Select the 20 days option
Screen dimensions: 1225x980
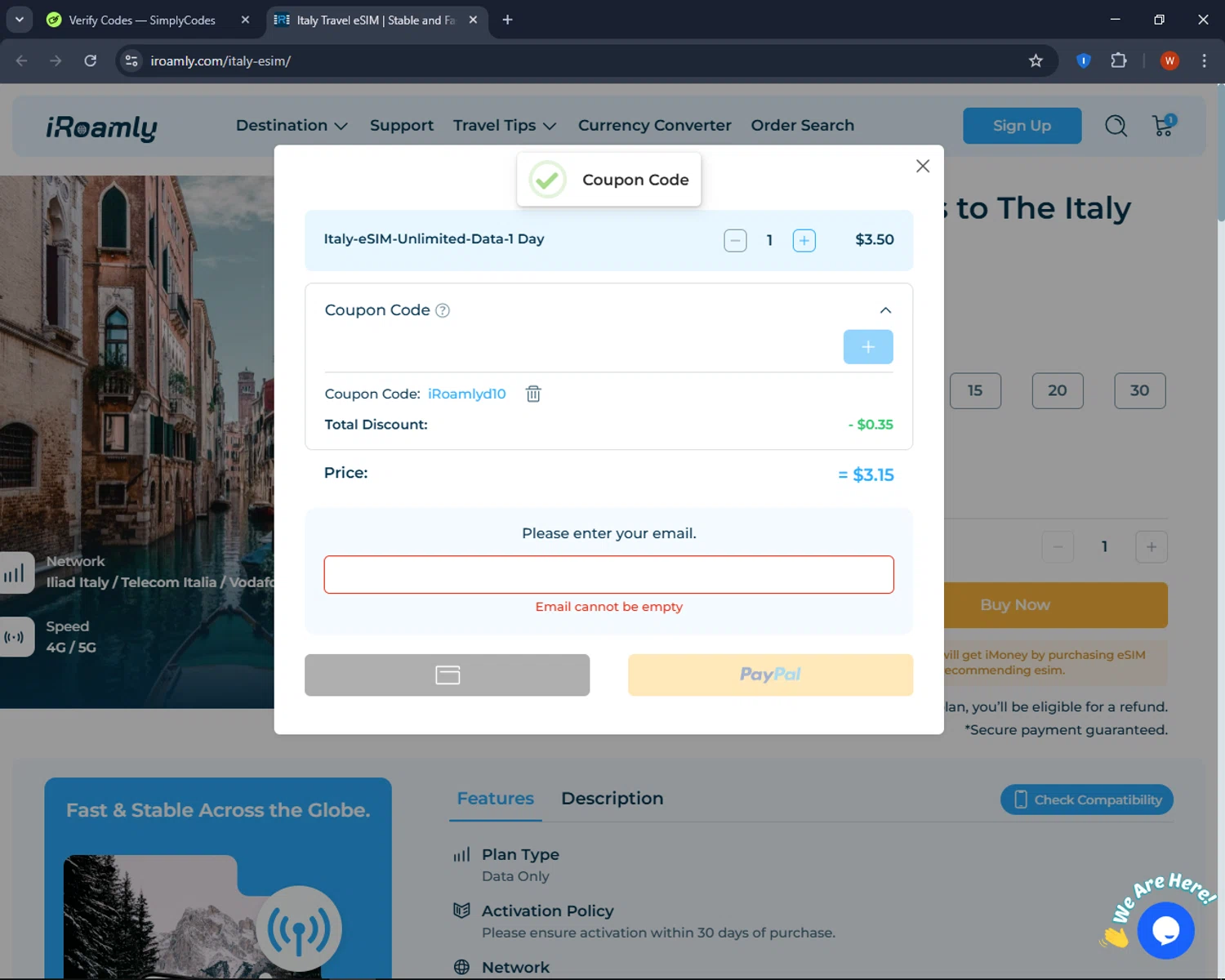coord(1058,390)
